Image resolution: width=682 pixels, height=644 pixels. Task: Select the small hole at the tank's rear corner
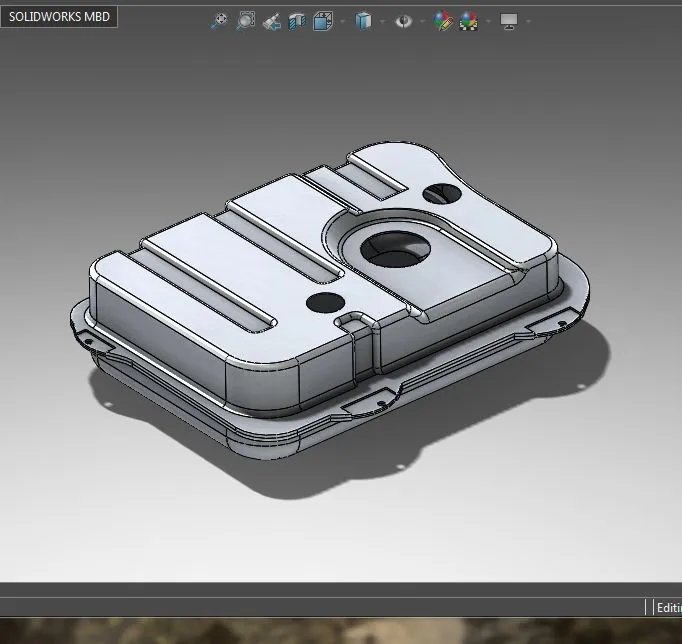[x=441, y=193]
